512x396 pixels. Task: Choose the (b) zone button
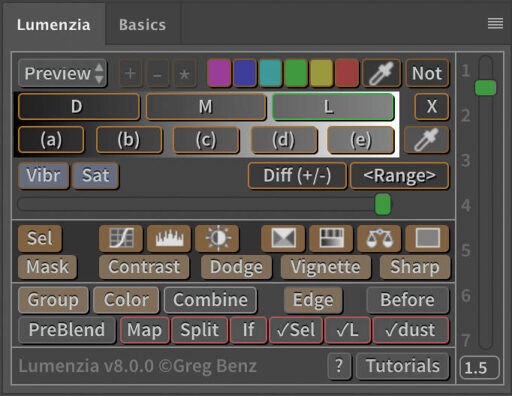[129, 140]
